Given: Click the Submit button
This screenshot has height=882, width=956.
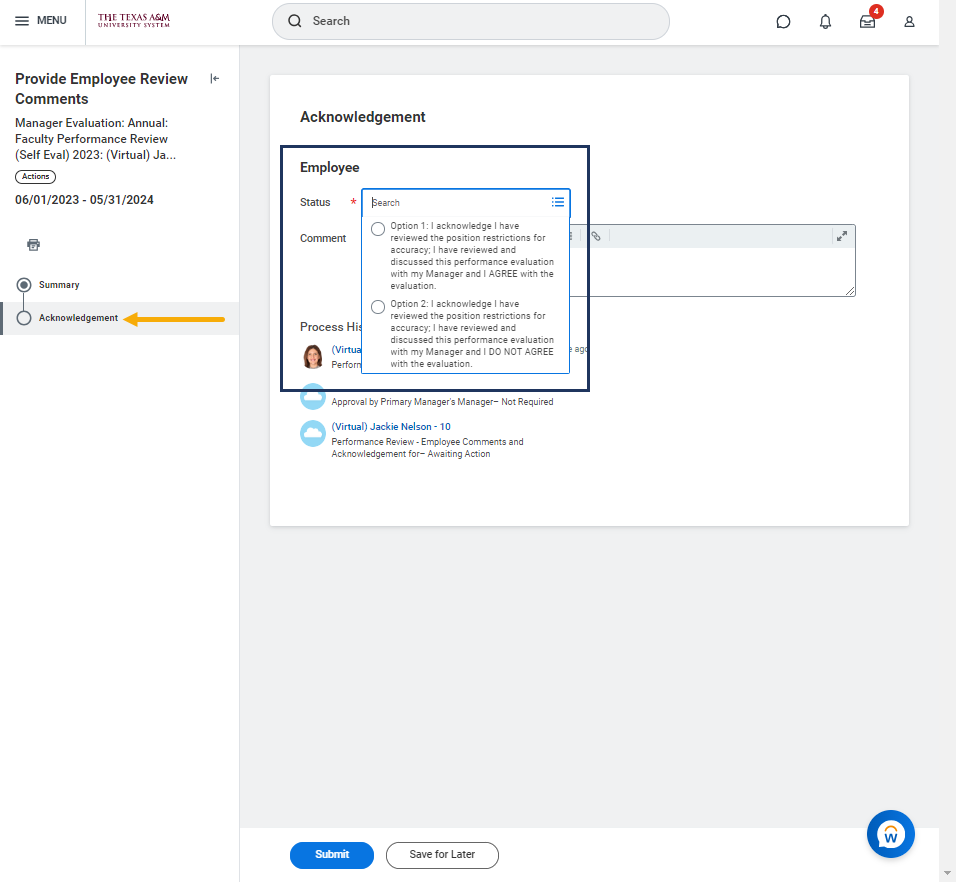Looking at the screenshot, I should coord(332,855).
